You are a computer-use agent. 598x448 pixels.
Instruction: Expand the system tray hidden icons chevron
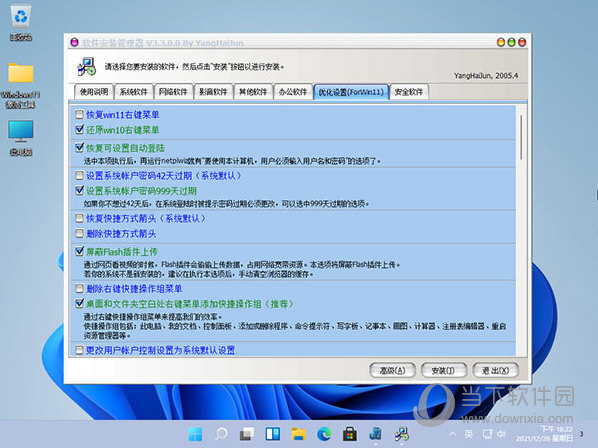pyautogui.click(x=452, y=434)
